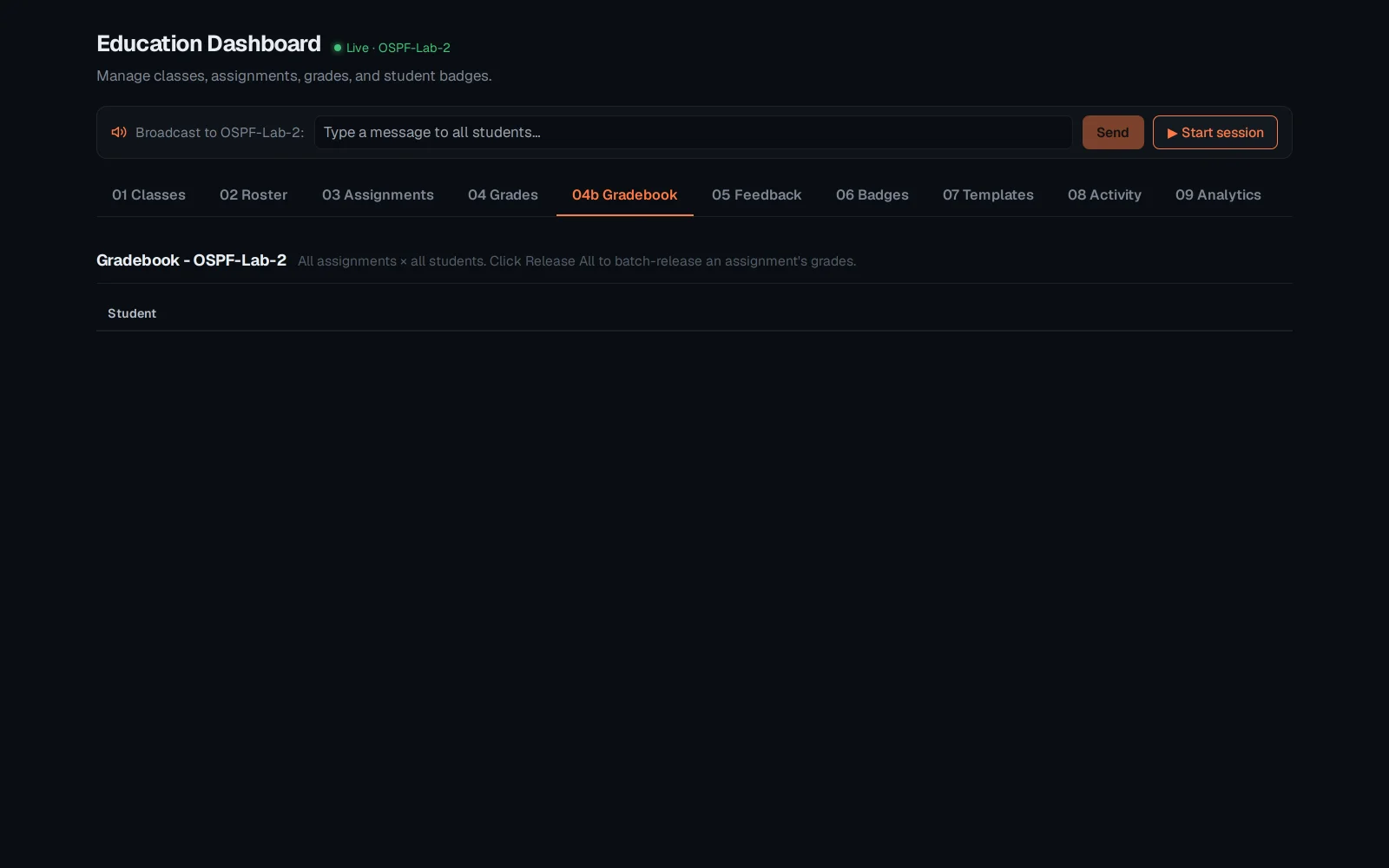Screen dimensions: 1389x868
Task: Click the Gradebook - OSPF-Lab-2 heading
Action: click(x=191, y=260)
